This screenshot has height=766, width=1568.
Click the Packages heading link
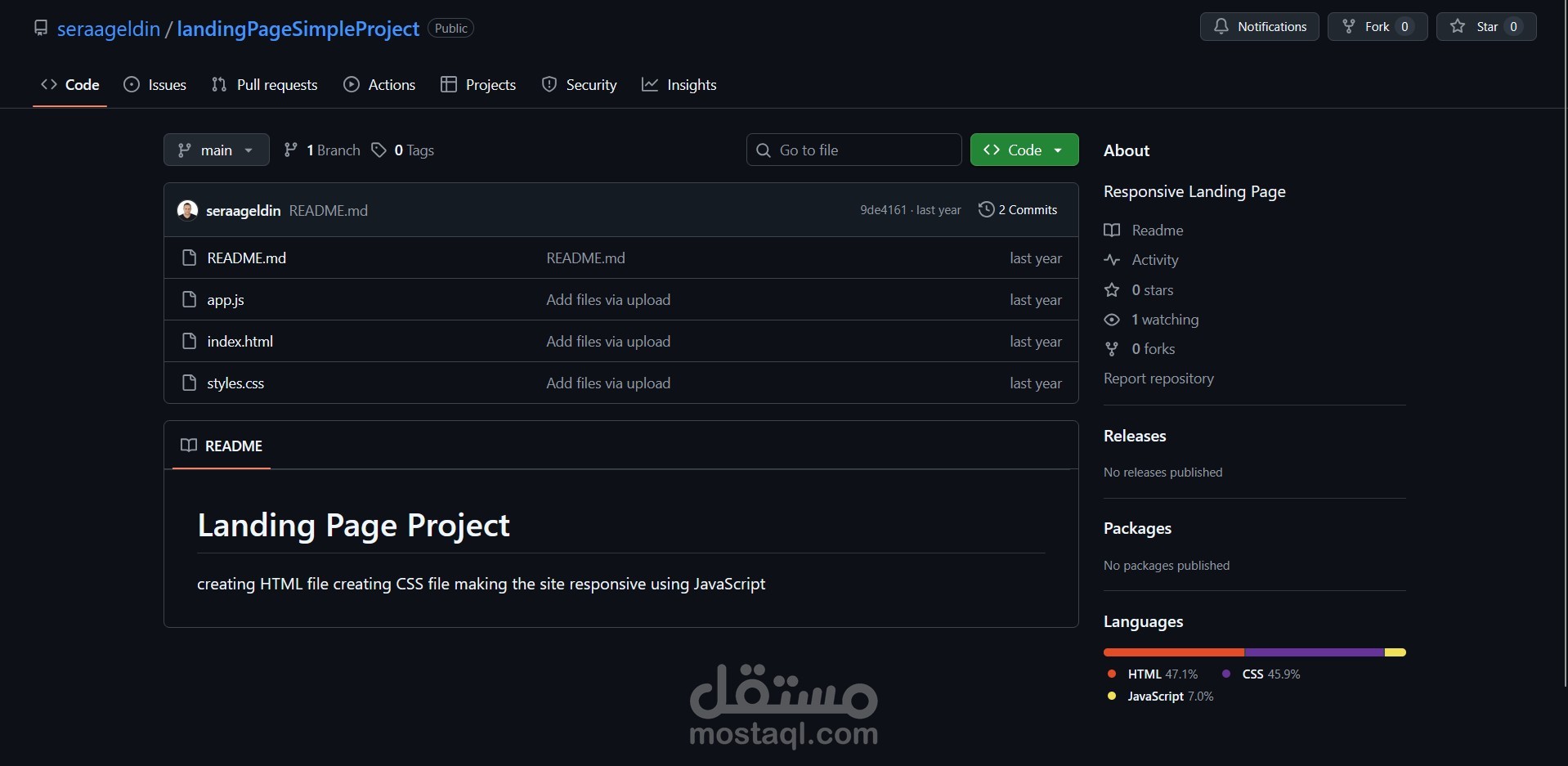click(1137, 528)
